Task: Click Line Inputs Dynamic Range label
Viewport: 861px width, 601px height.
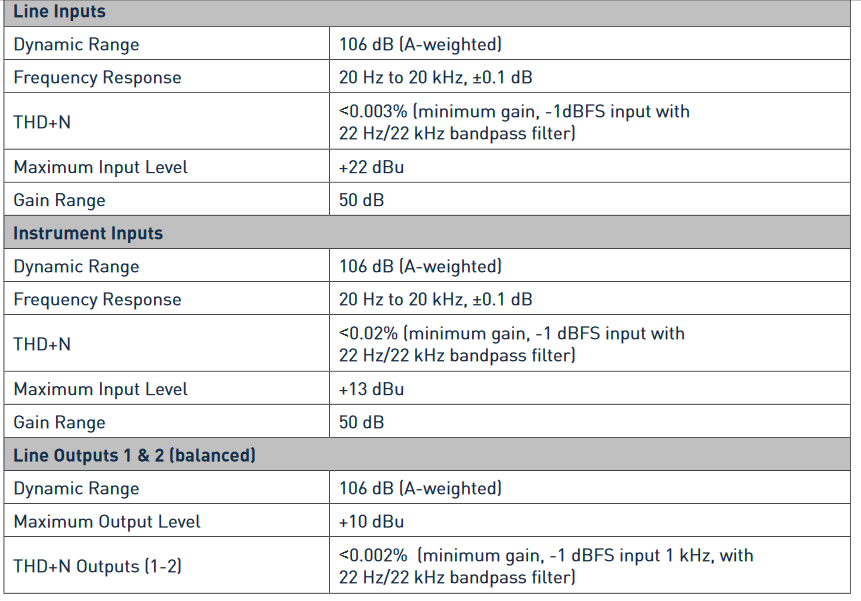Action: (76, 44)
